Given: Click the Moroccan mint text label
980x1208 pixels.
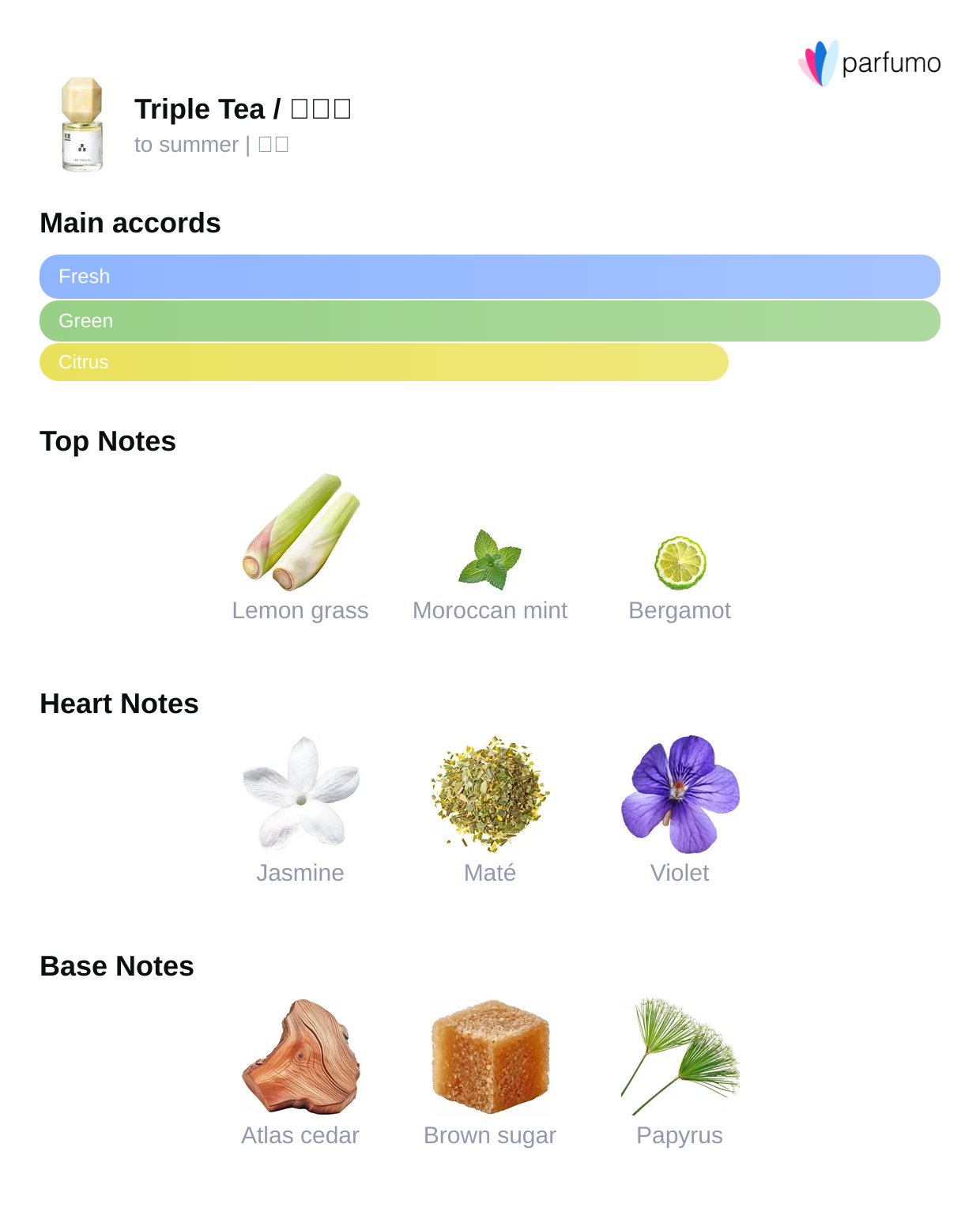Looking at the screenshot, I should point(490,610).
